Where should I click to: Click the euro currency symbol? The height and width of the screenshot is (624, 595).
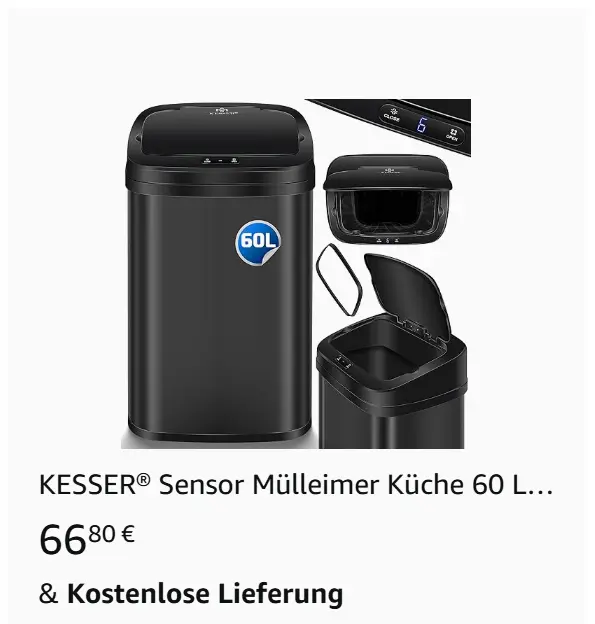point(127,534)
